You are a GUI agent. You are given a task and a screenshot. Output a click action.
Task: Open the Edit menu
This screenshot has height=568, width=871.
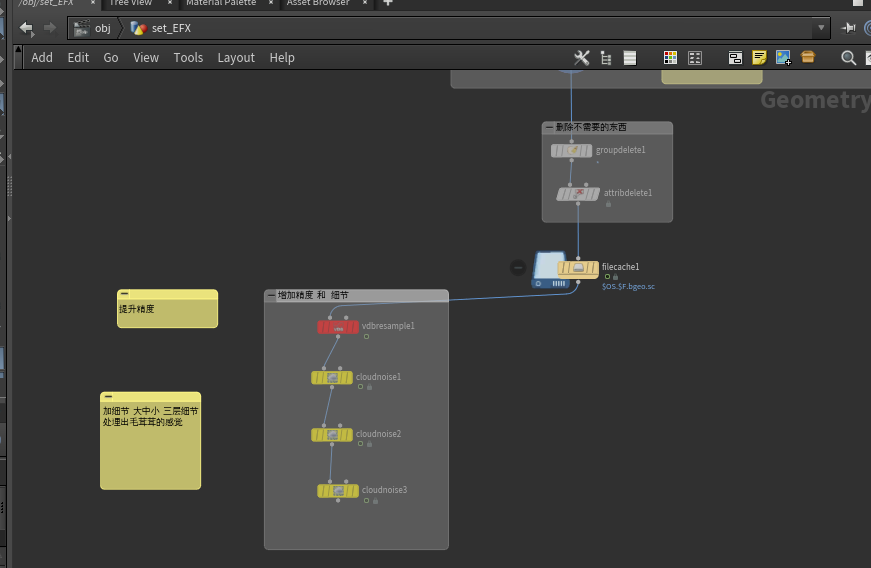[78, 58]
